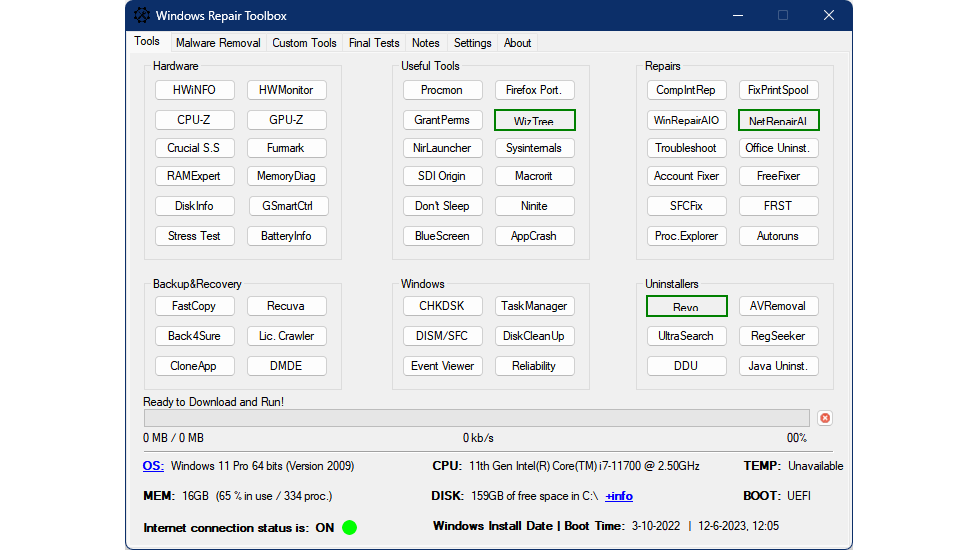The height and width of the screenshot is (550, 978).
Task: Start Furmark
Action: pyautogui.click(x=286, y=148)
